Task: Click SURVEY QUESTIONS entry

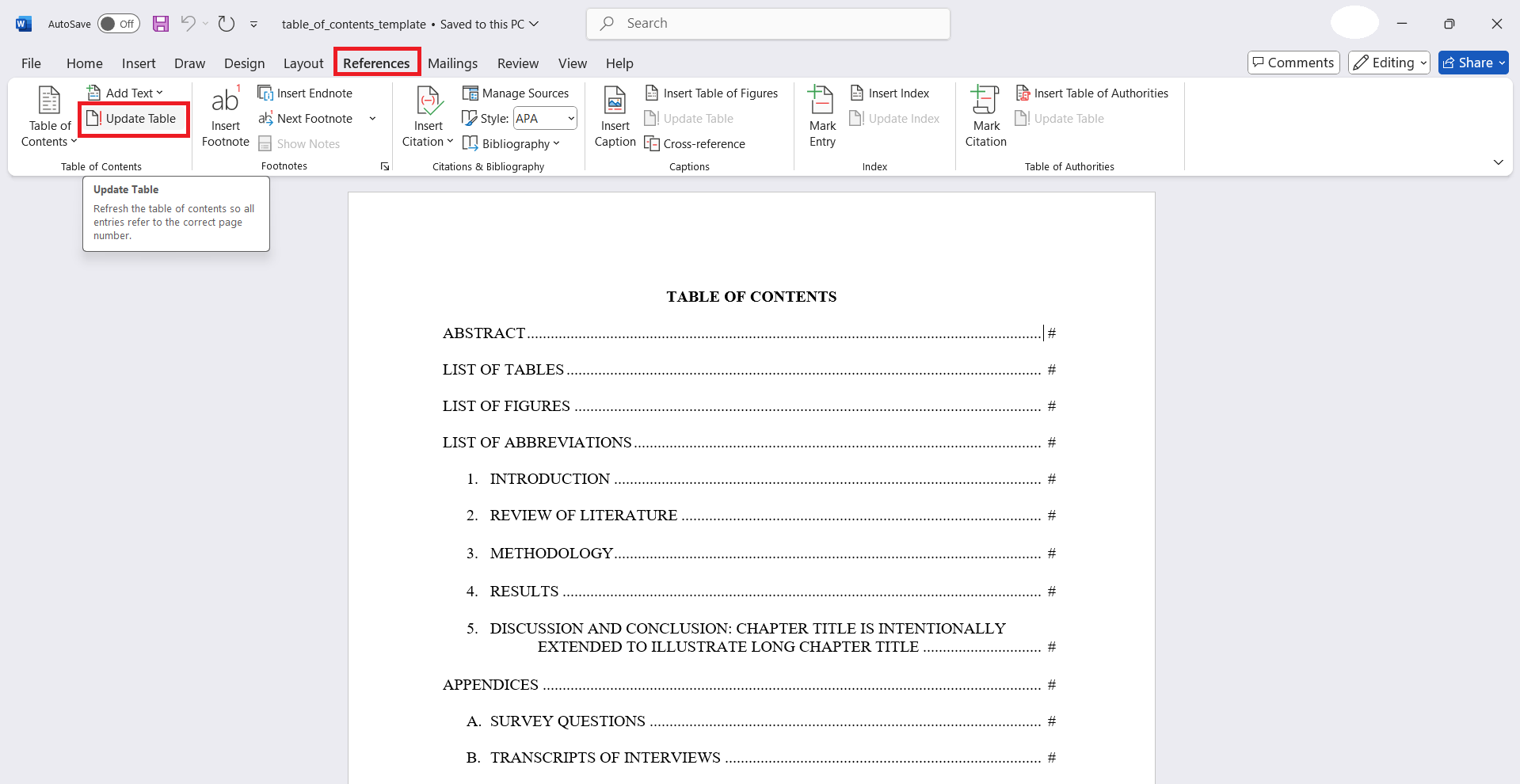Action: (761, 721)
